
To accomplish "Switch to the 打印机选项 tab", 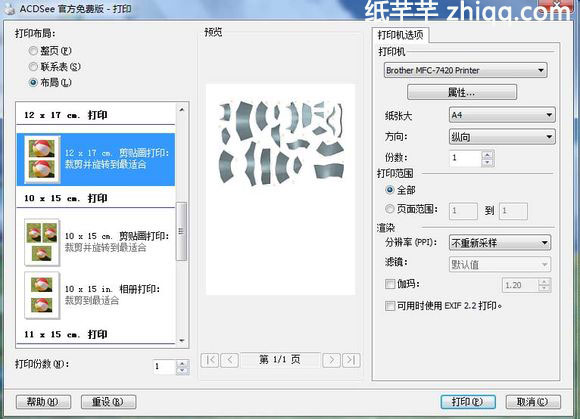I will 400,35.
